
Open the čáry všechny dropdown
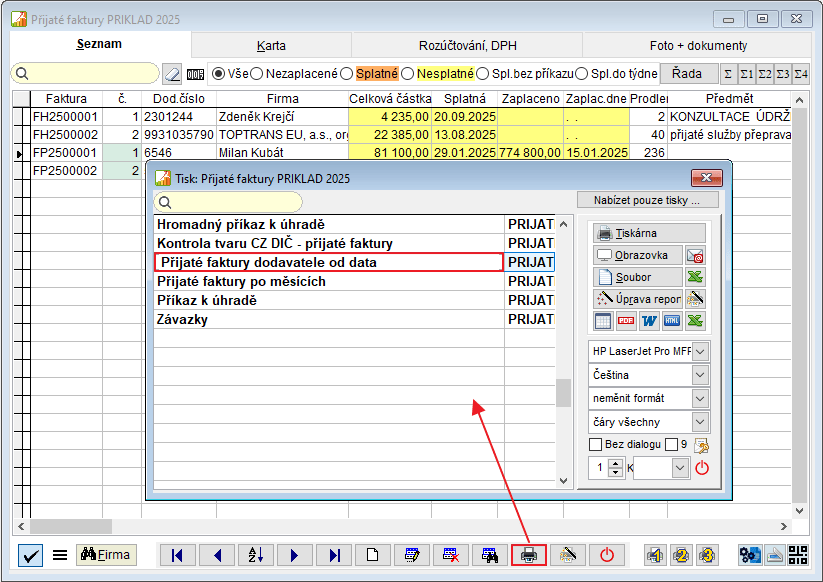(x=700, y=422)
